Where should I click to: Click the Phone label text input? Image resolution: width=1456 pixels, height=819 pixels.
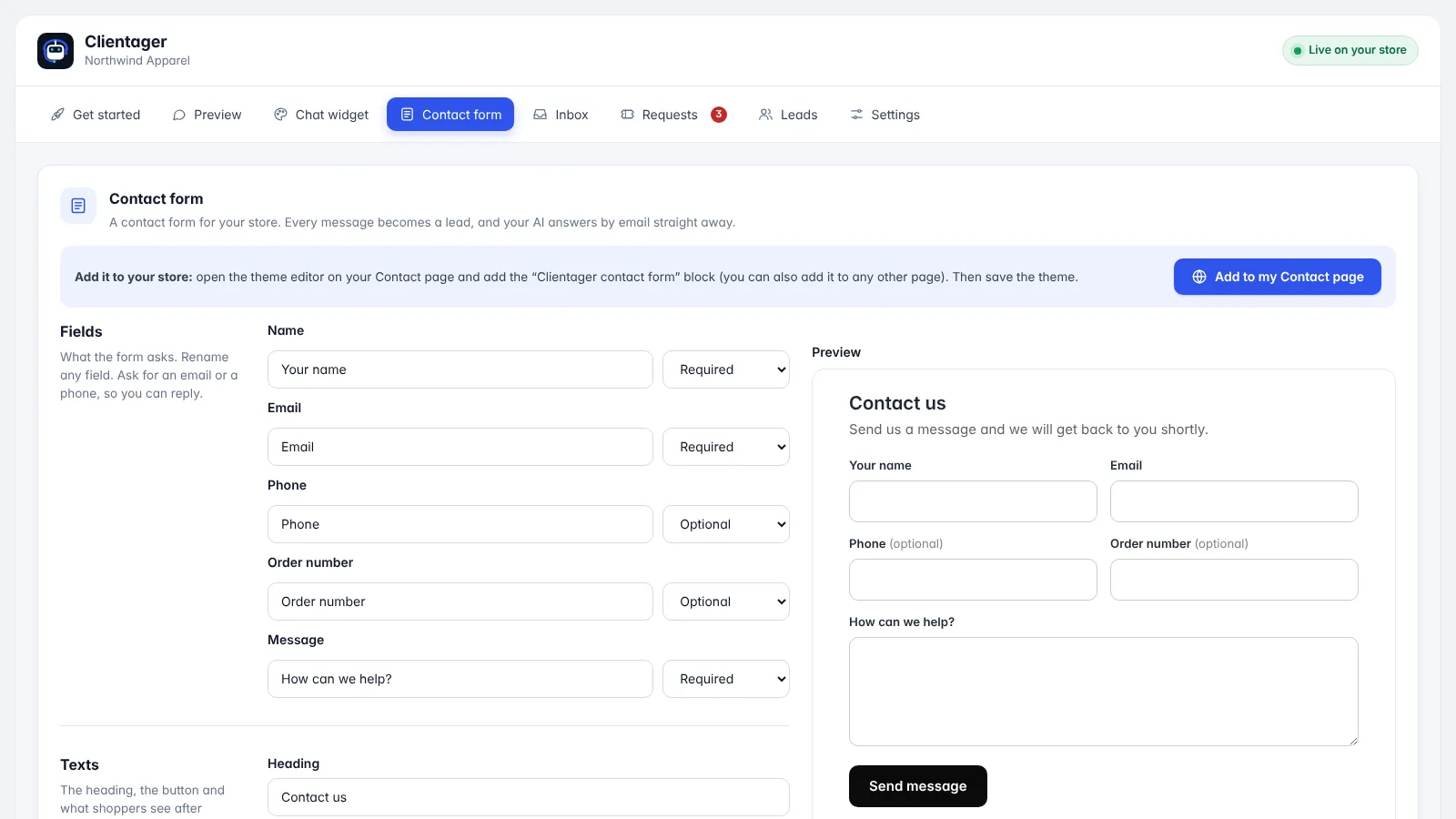(460, 524)
